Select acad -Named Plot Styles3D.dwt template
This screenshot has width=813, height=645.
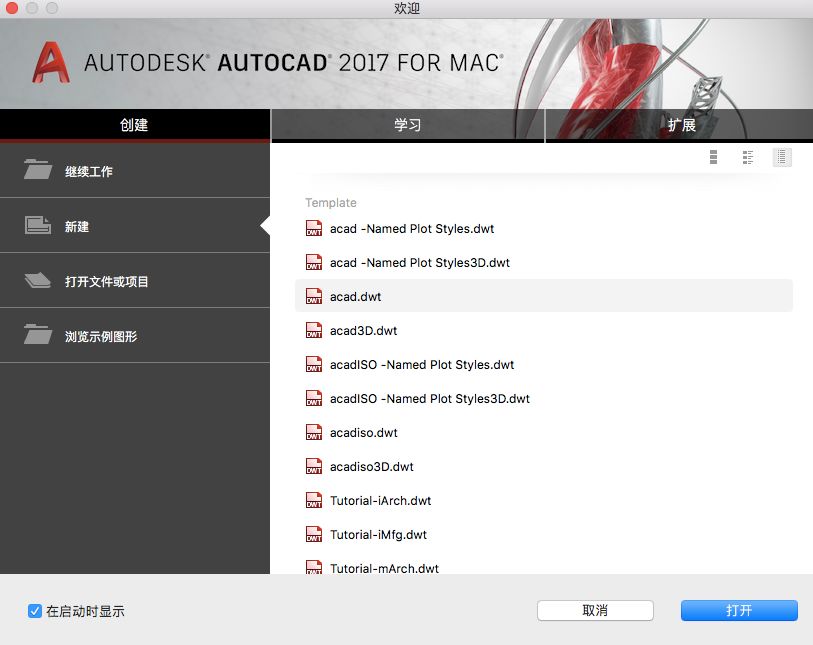(x=419, y=263)
